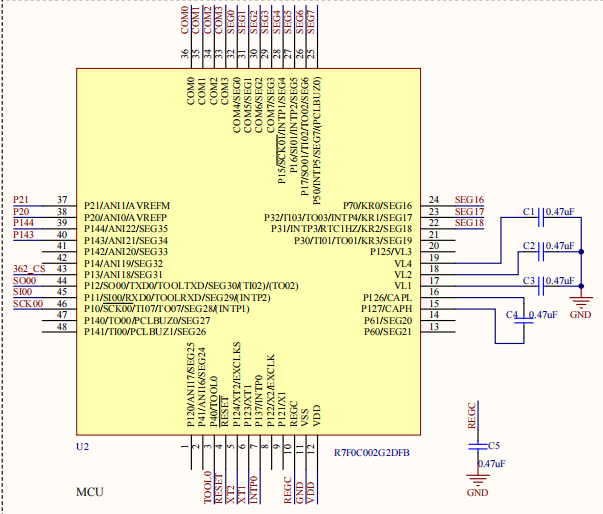Click pin name P142/ANI20/SEG33

[x=126, y=252]
